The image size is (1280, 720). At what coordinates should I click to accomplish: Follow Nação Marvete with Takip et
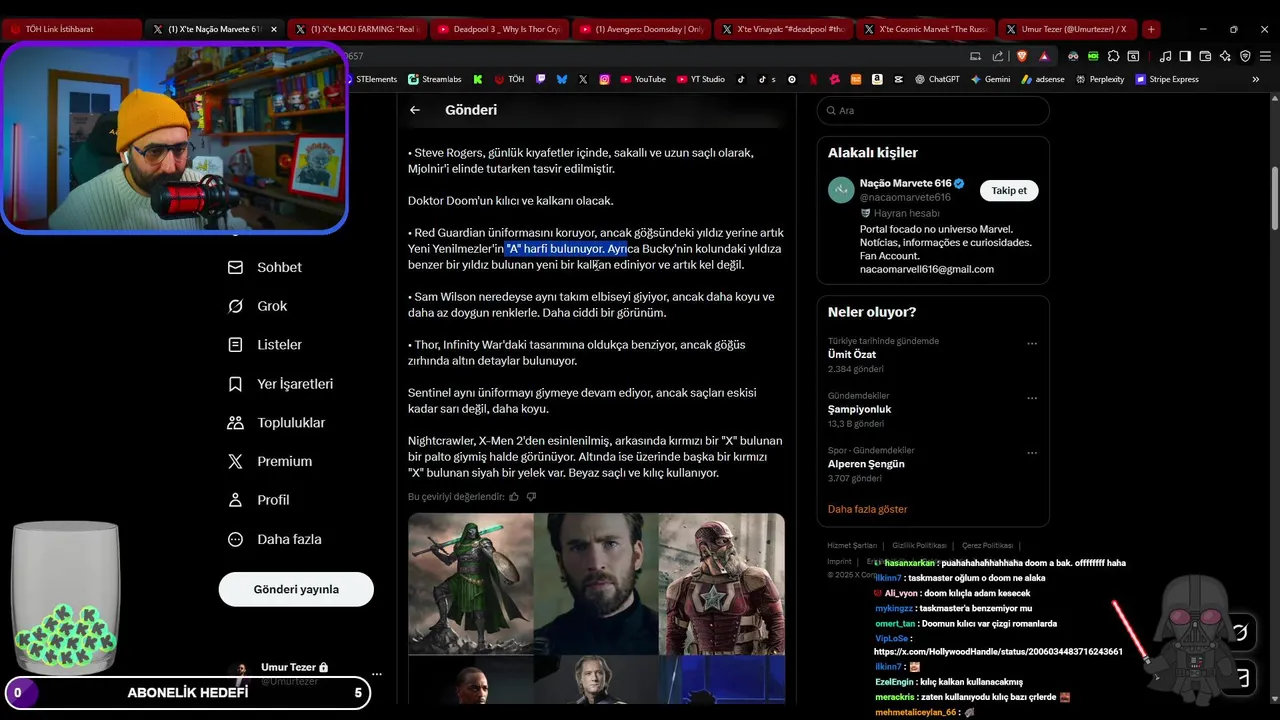(x=1009, y=190)
